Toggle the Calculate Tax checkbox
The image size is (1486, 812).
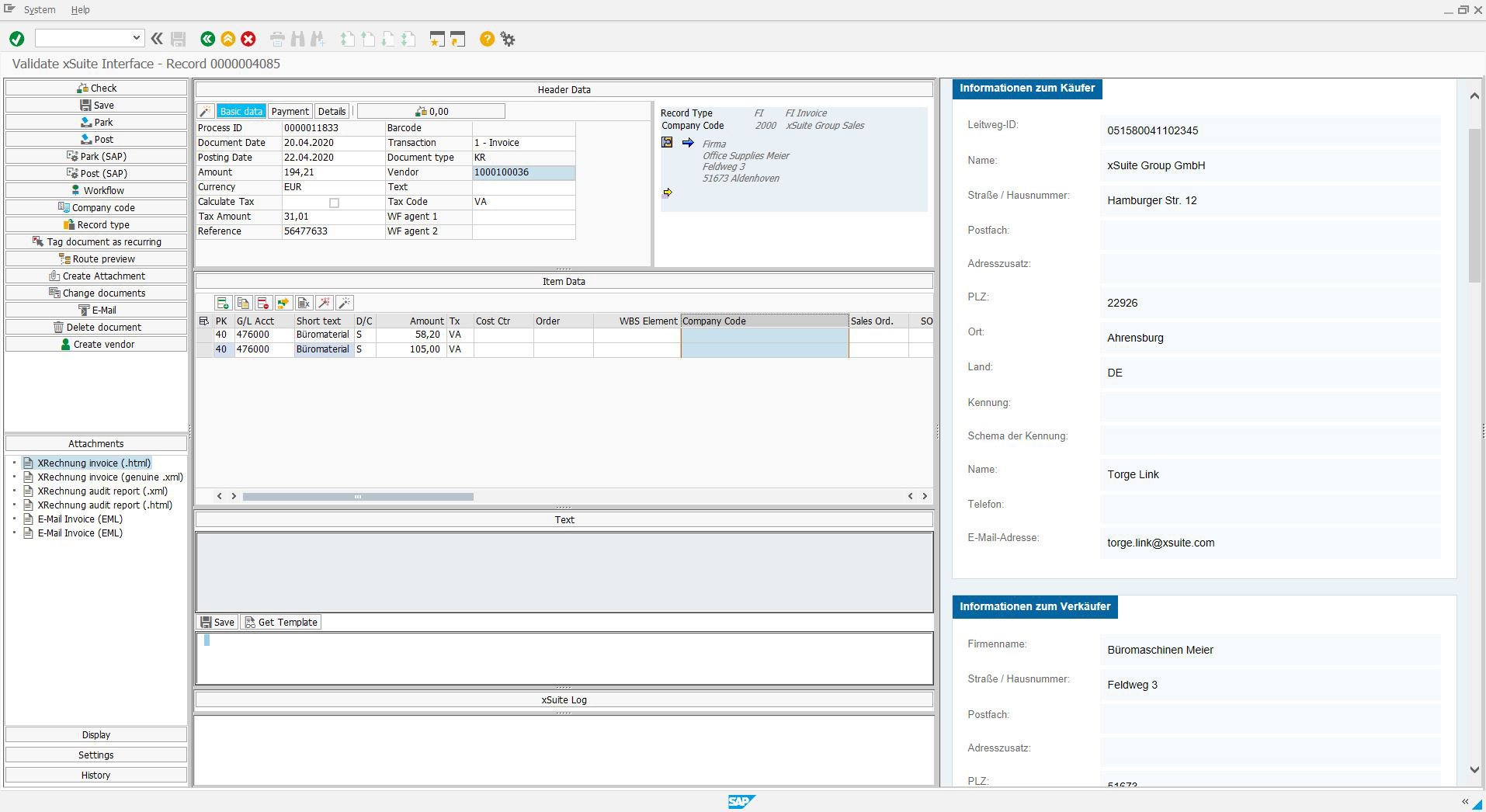(x=334, y=203)
